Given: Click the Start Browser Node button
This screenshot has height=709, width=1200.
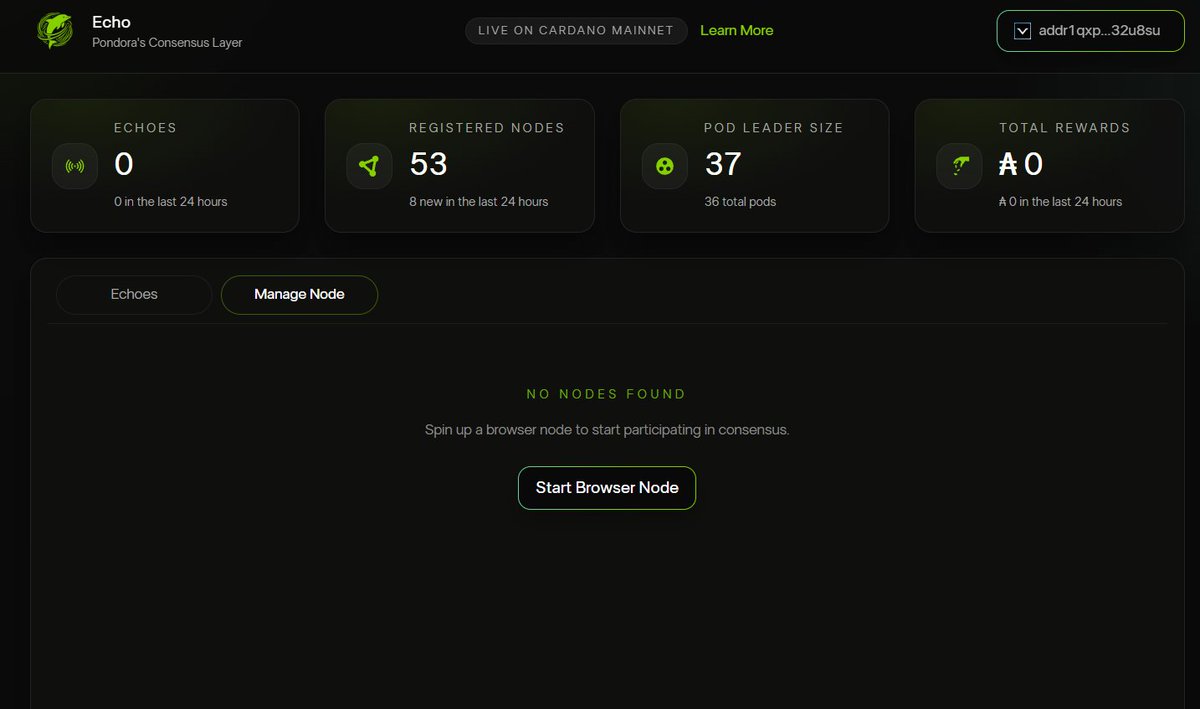Looking at the screenshot, I should coord(607,488).
